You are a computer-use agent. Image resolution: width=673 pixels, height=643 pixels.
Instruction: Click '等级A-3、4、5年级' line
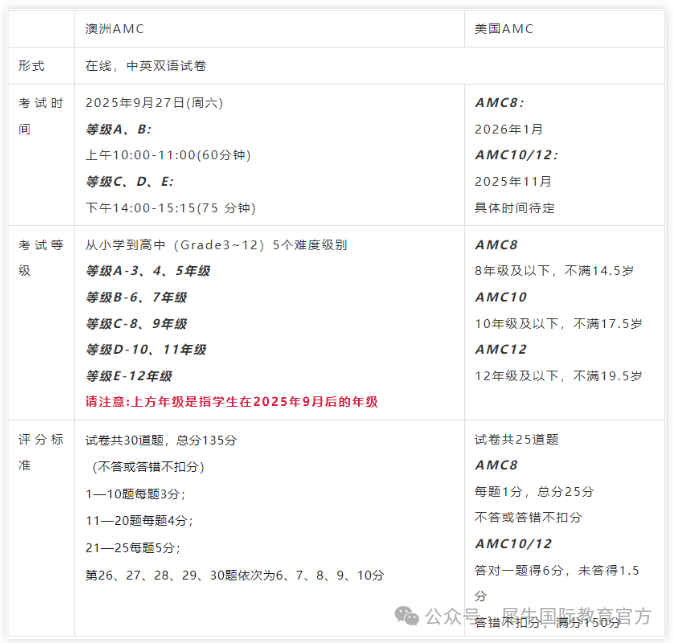pos(148,271)
